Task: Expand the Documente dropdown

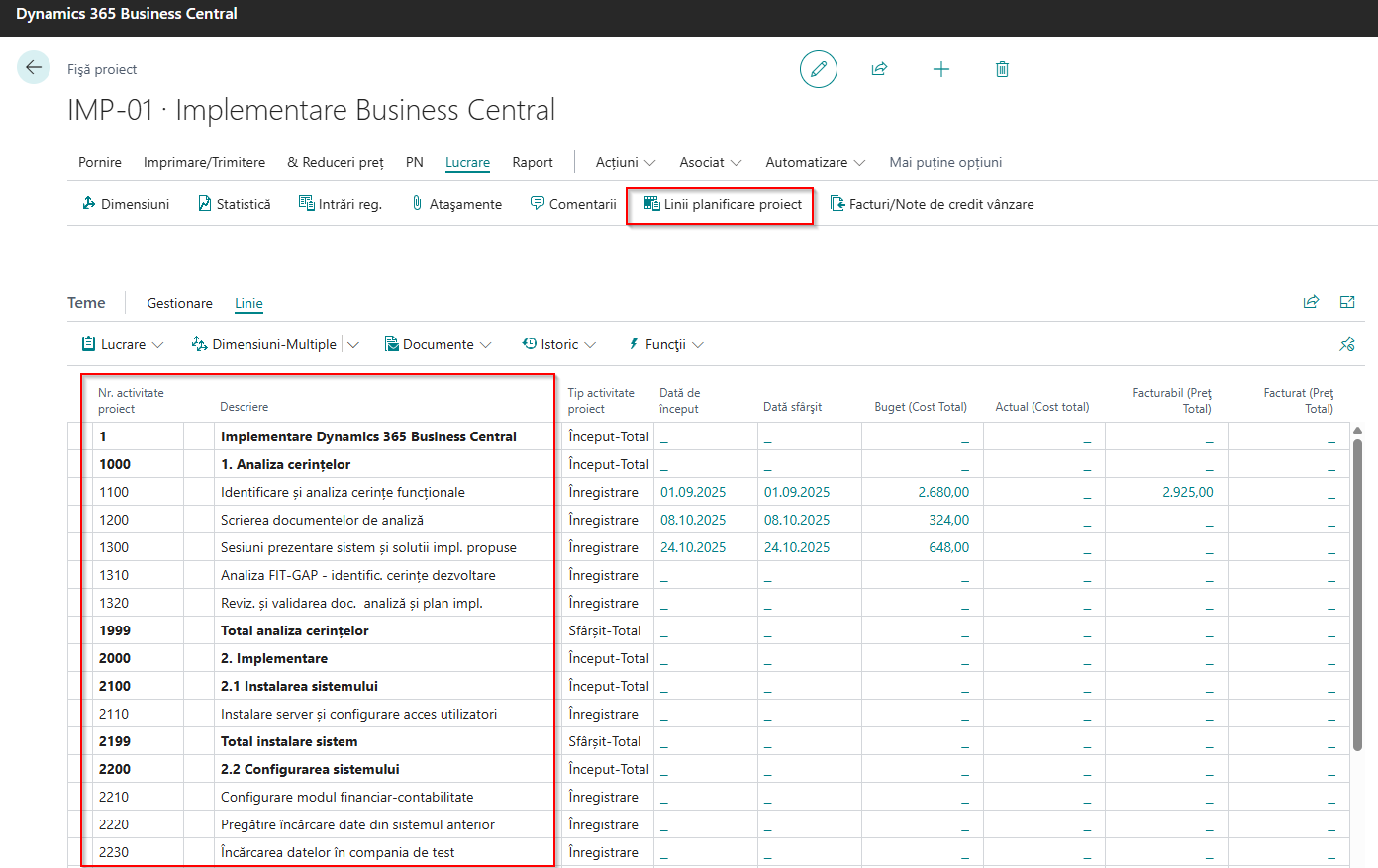Action: (438, 345)
